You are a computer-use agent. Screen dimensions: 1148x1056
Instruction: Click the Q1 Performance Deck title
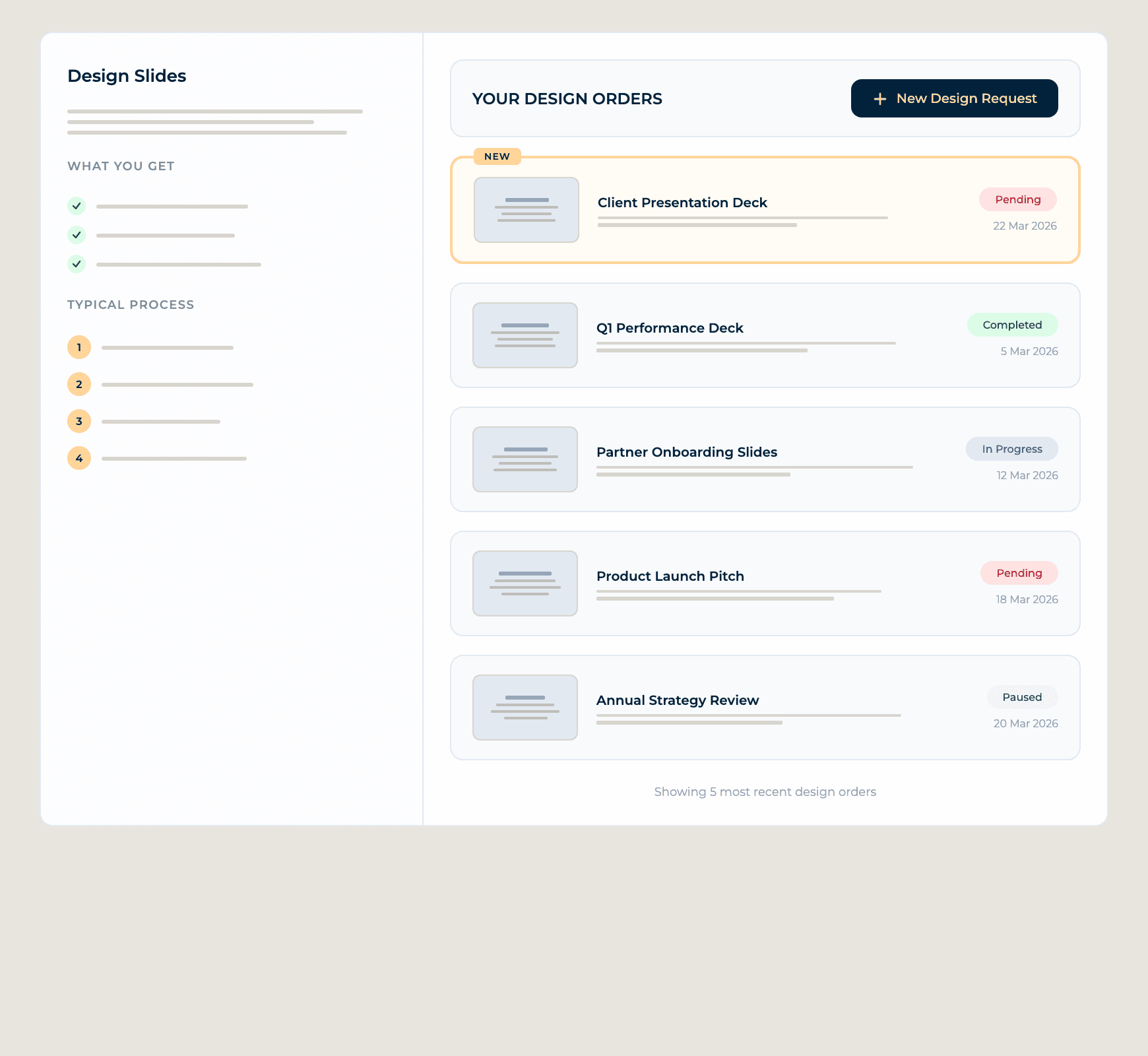tap(670, 328)
